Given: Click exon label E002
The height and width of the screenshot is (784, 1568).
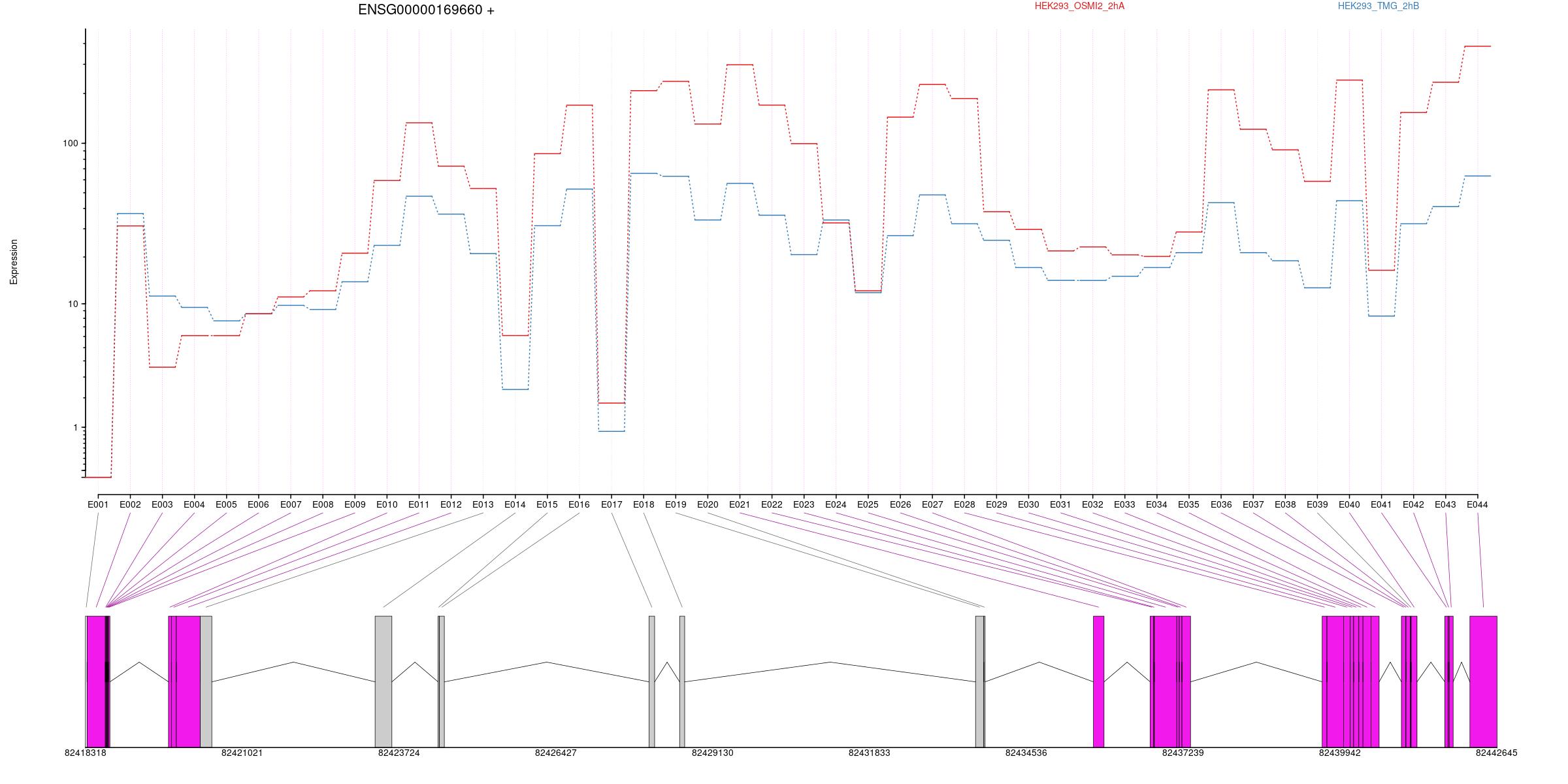Looking at the screenshot, I should tap(130, 504).
